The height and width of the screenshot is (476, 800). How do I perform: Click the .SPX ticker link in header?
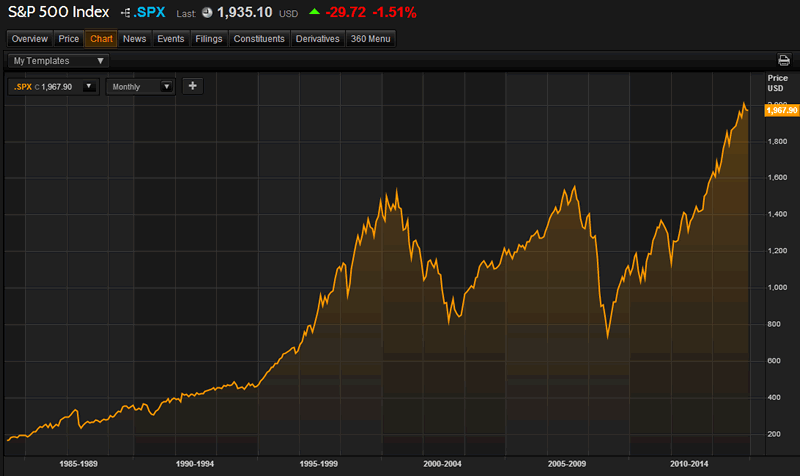point(149,12)
